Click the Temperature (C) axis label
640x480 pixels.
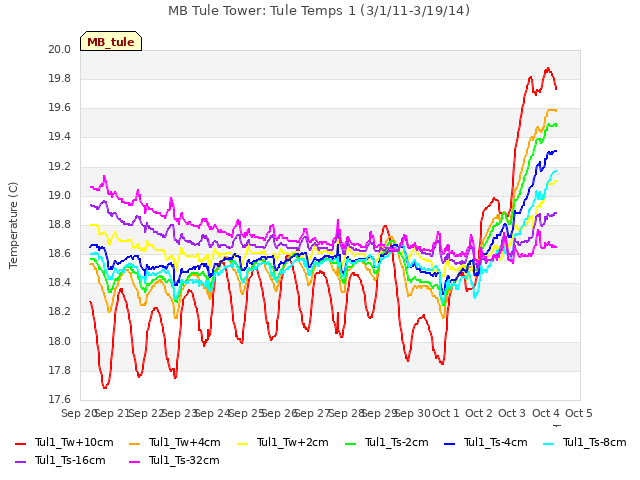click(13, 225)
